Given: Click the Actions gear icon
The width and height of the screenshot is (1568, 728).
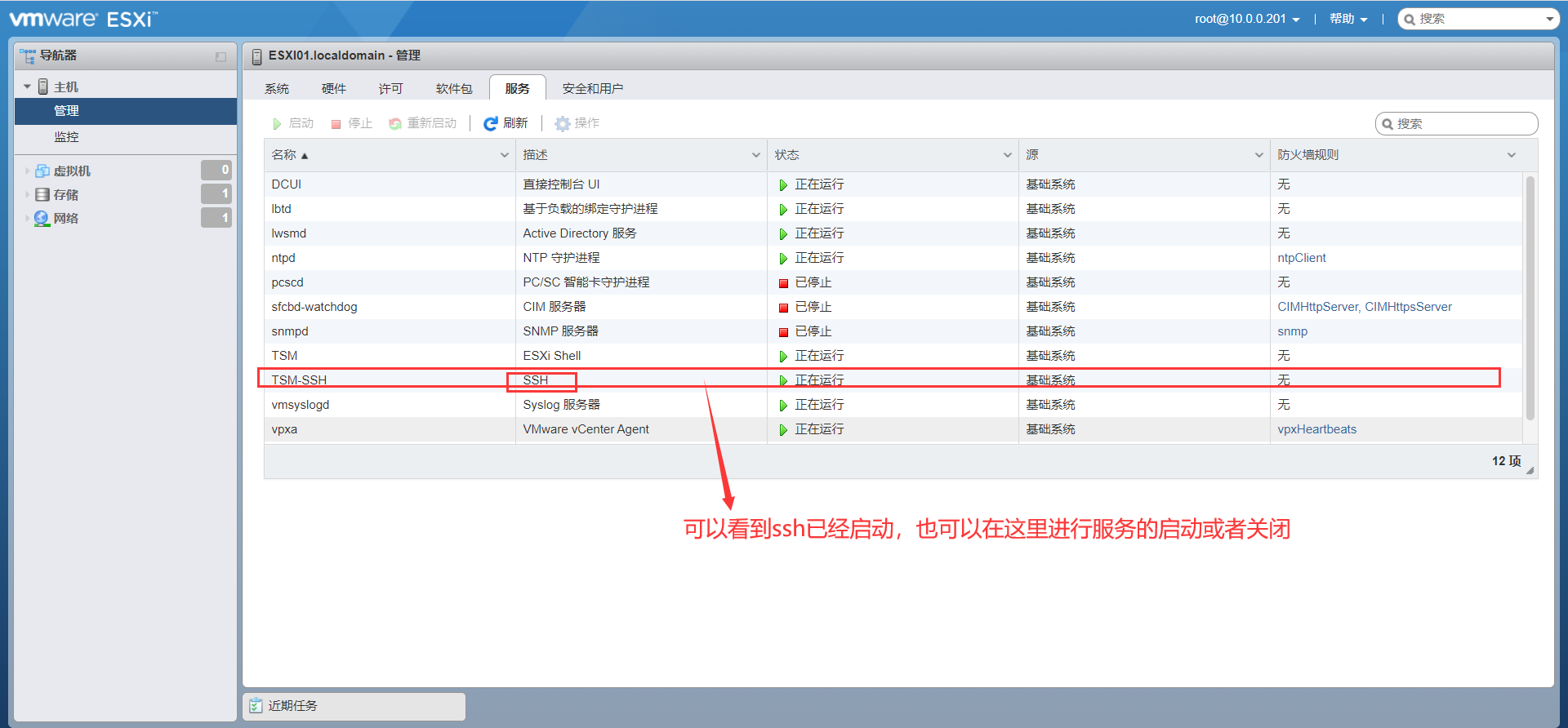Looking at the screenshot, I should pos(562,123).
